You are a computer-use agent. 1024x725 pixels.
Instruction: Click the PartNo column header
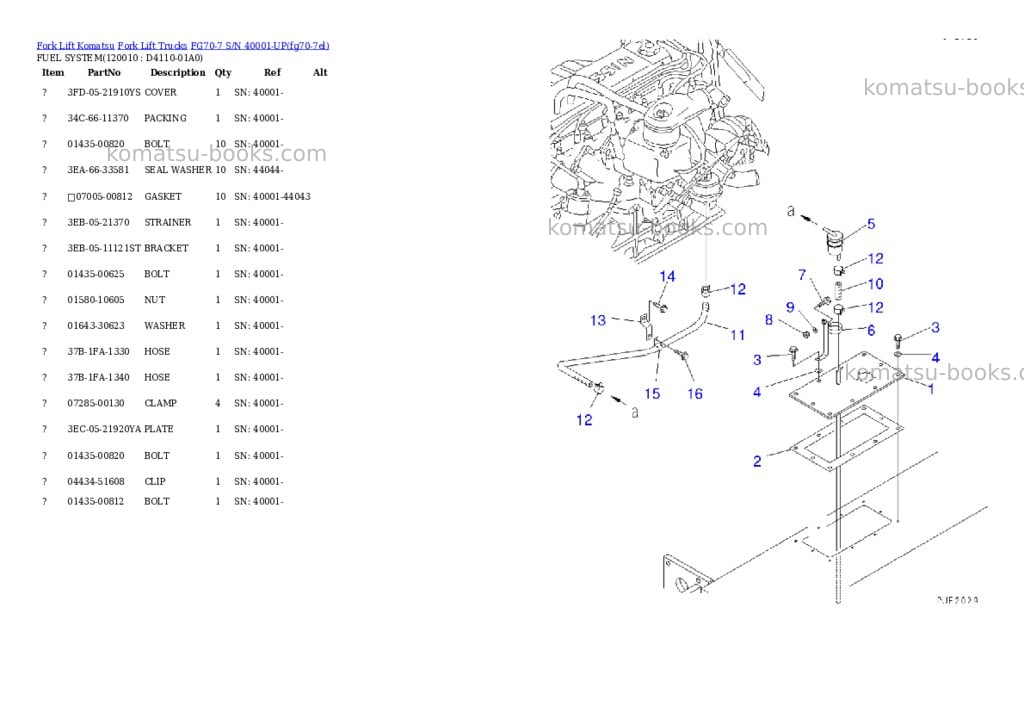(104, 72)
